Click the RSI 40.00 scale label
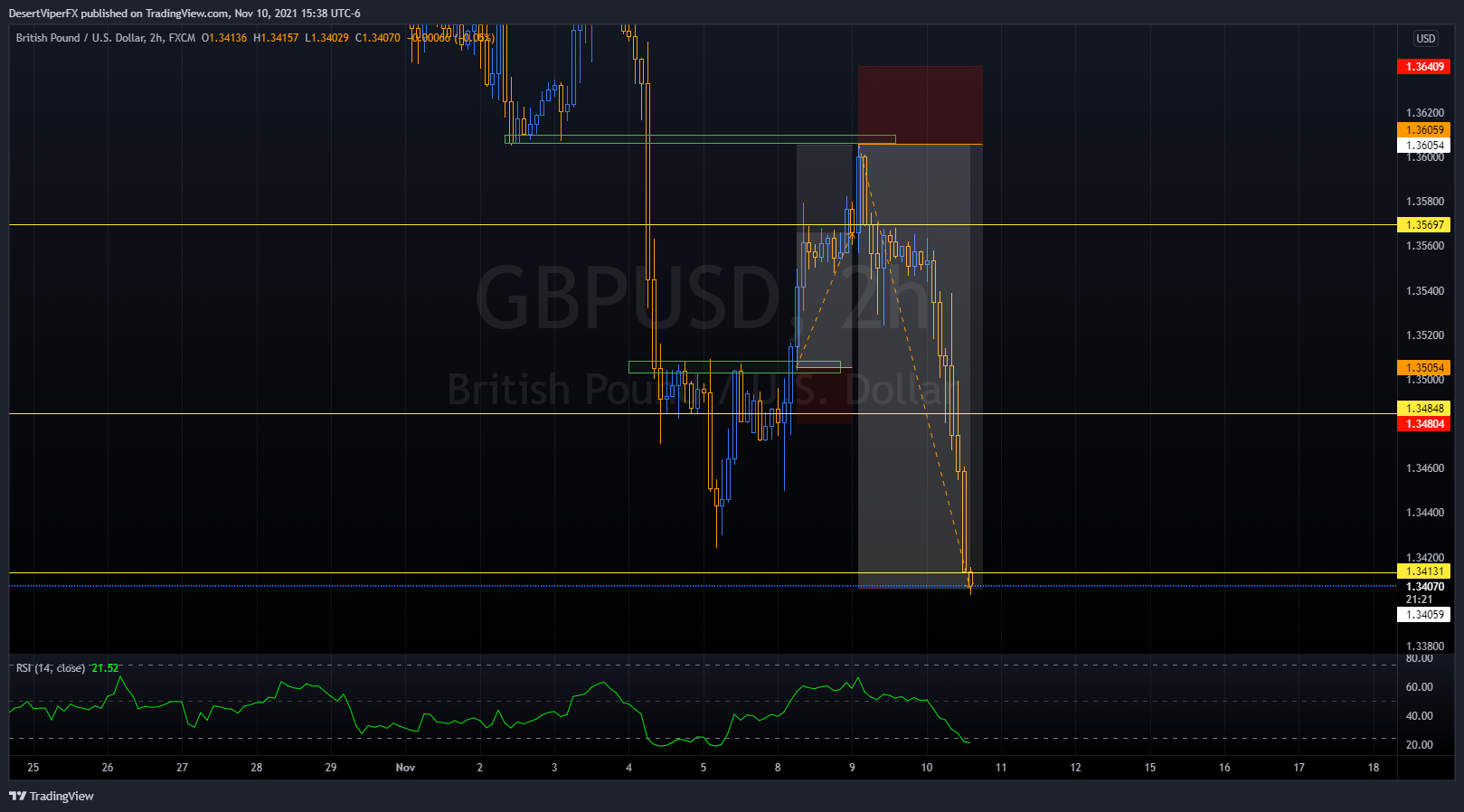Viewport: 1464px width, 812px height. 1419,716
